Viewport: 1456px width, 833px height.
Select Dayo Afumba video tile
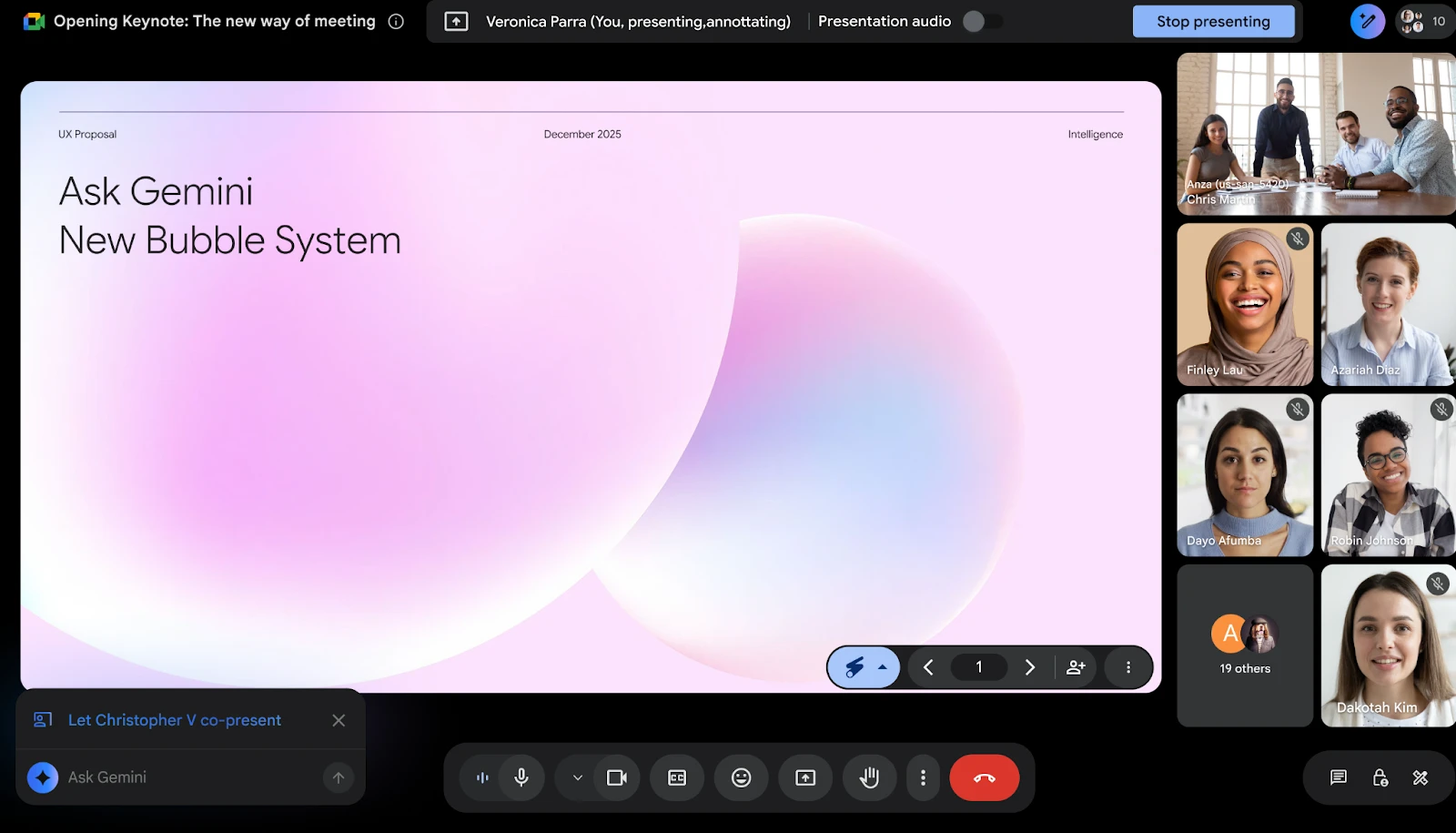pyautogui.click(x=1245, y=475)
